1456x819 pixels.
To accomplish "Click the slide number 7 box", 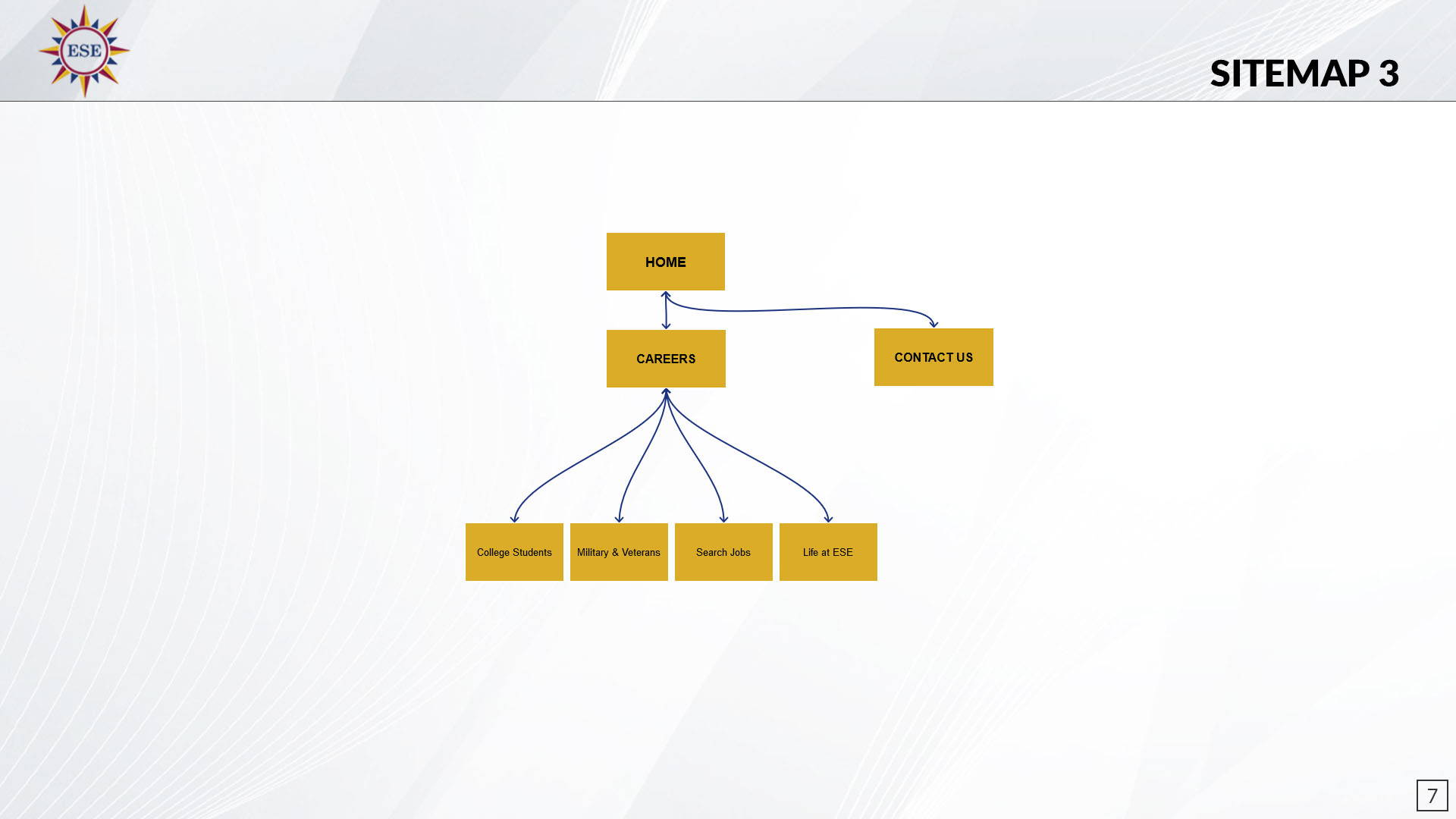I will pos(1432,795).
